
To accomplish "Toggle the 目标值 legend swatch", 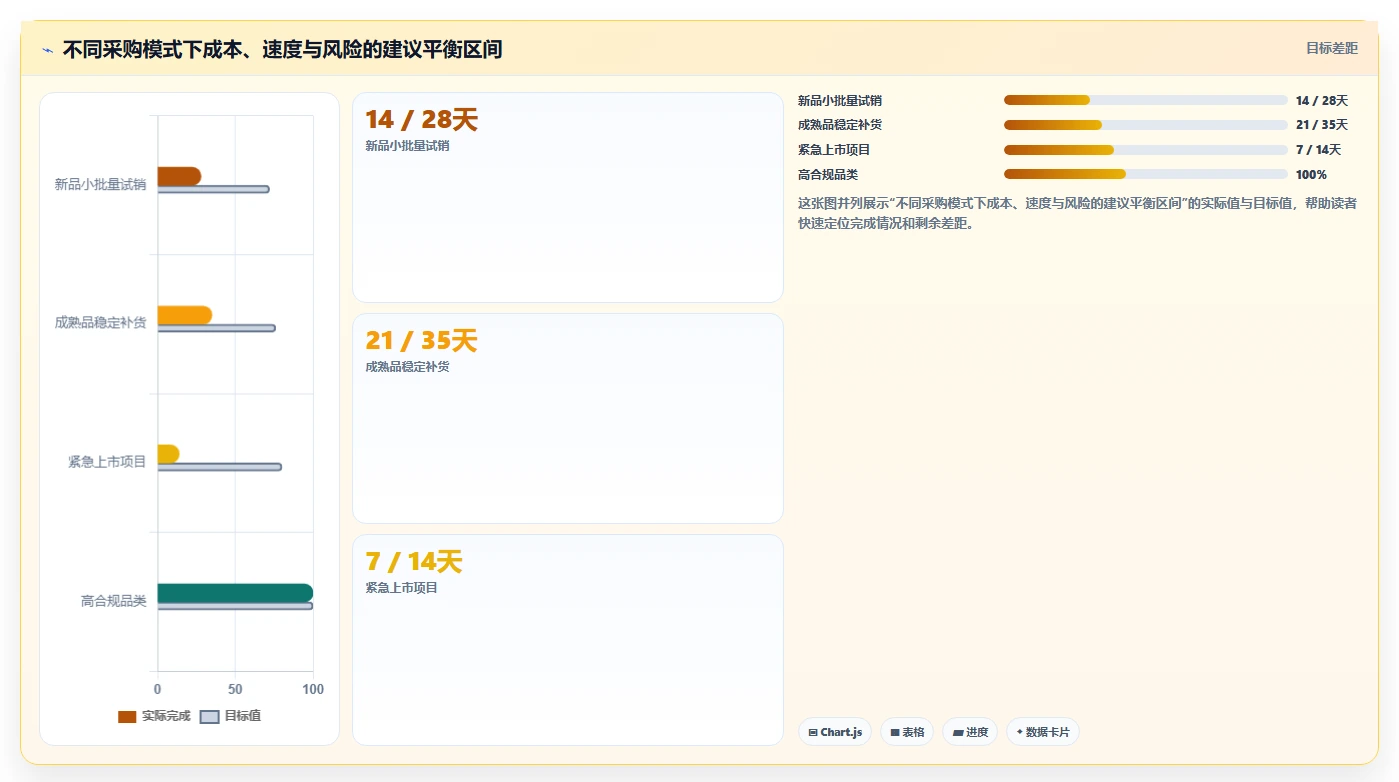I will [209, 717].
